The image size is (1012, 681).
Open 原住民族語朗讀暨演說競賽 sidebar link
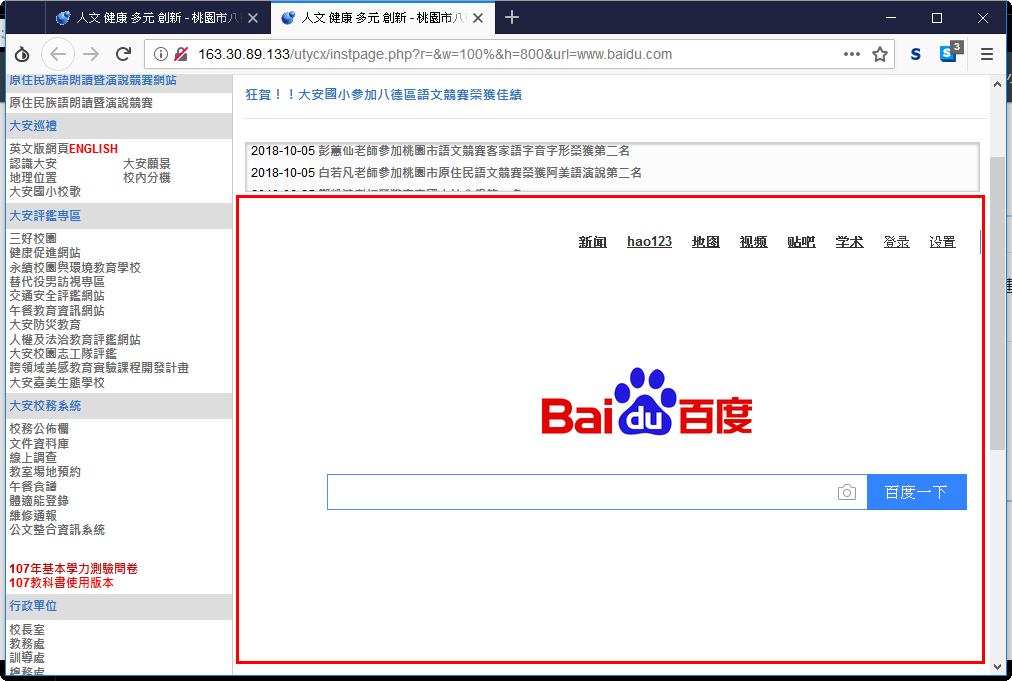(81, 103)
